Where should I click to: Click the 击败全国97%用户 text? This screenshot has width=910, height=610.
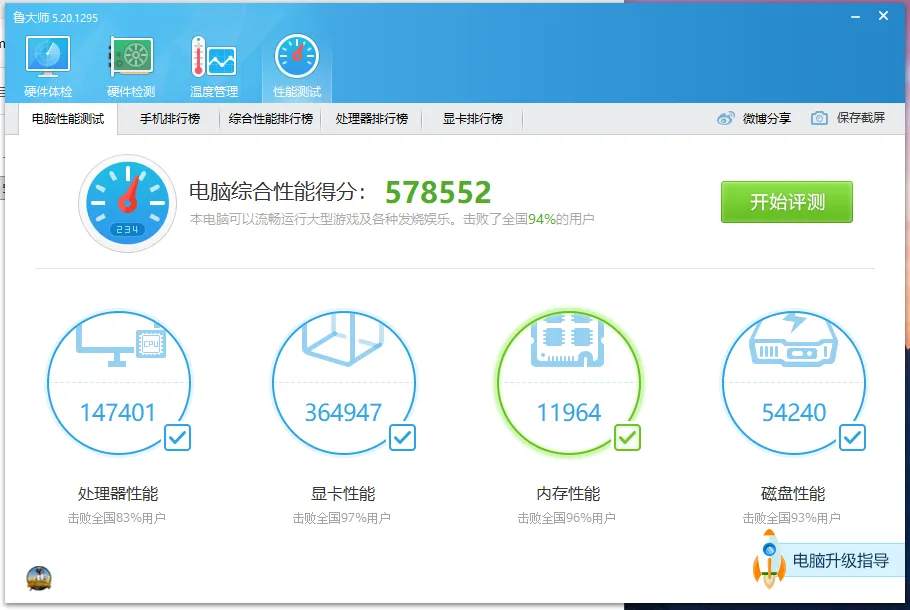pyautogui.click(x=342, y=518)
